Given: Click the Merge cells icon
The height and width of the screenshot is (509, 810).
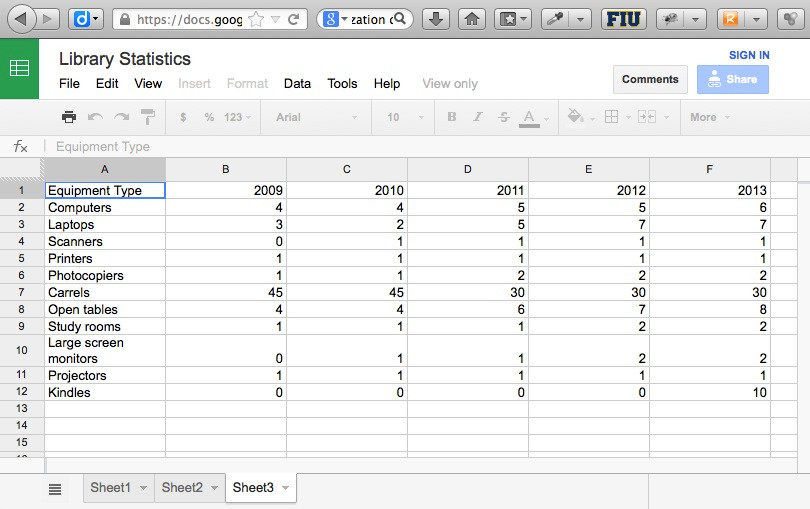Looking at the screenshot, I should (x=646, y=117).
